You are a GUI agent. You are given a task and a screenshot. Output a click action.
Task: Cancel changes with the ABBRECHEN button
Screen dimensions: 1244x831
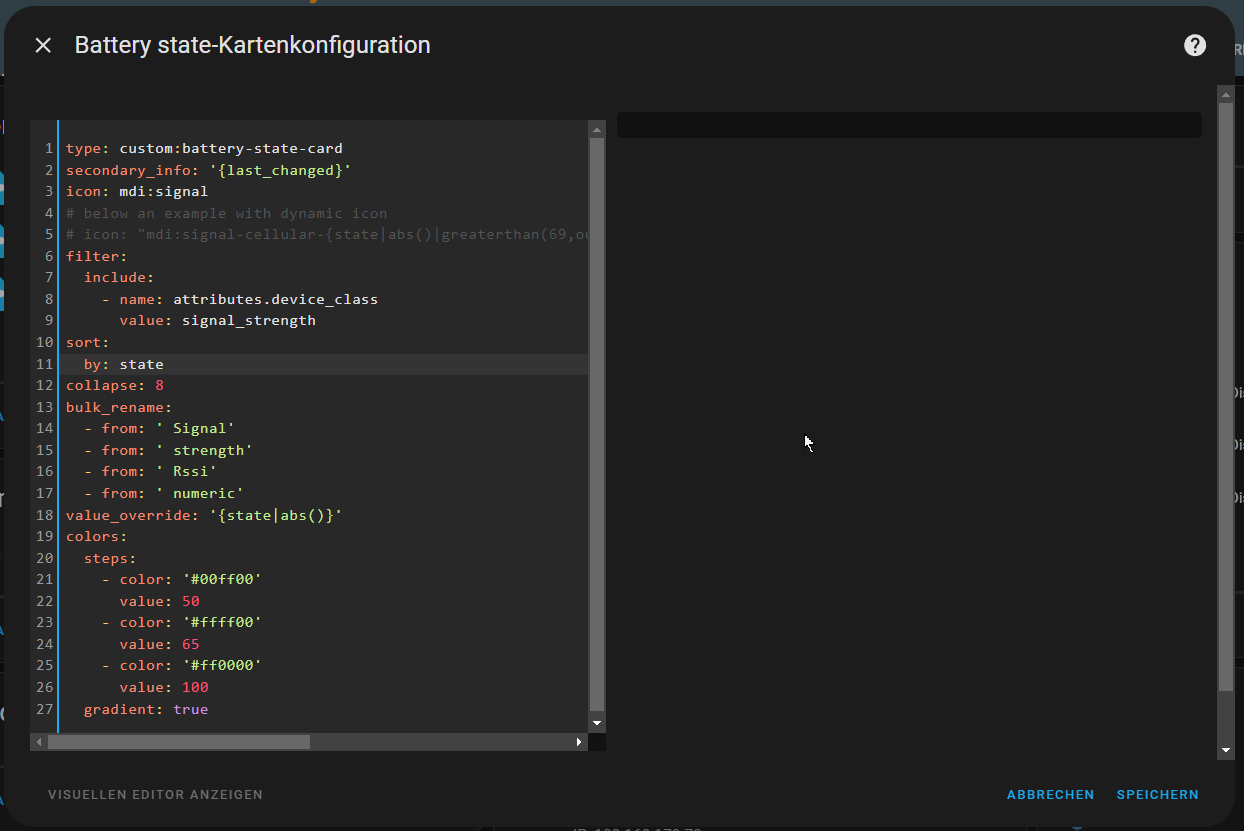tap(1050, 795)
